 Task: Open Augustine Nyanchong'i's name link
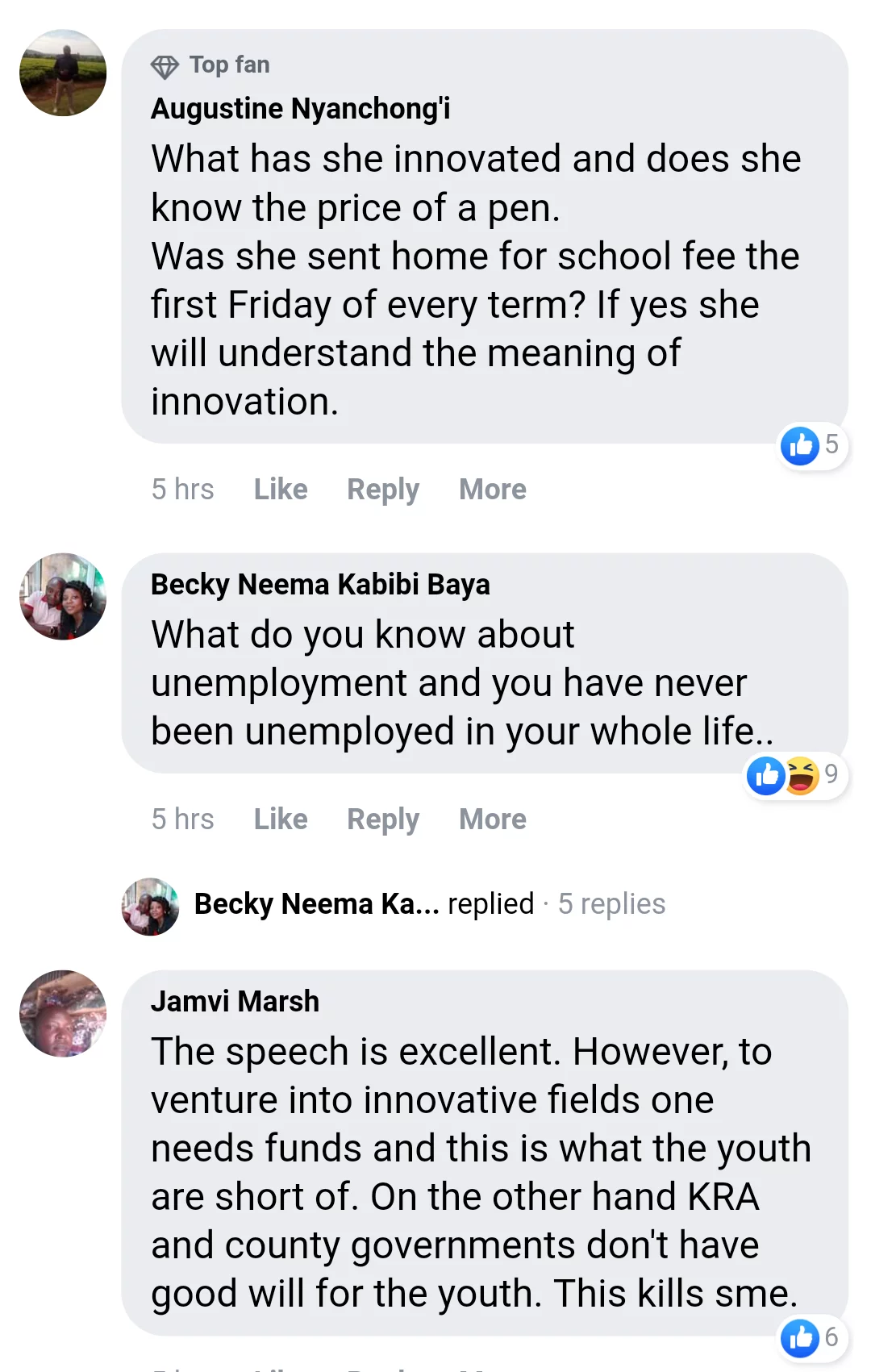pyautogui.click(x=300, y=109)
